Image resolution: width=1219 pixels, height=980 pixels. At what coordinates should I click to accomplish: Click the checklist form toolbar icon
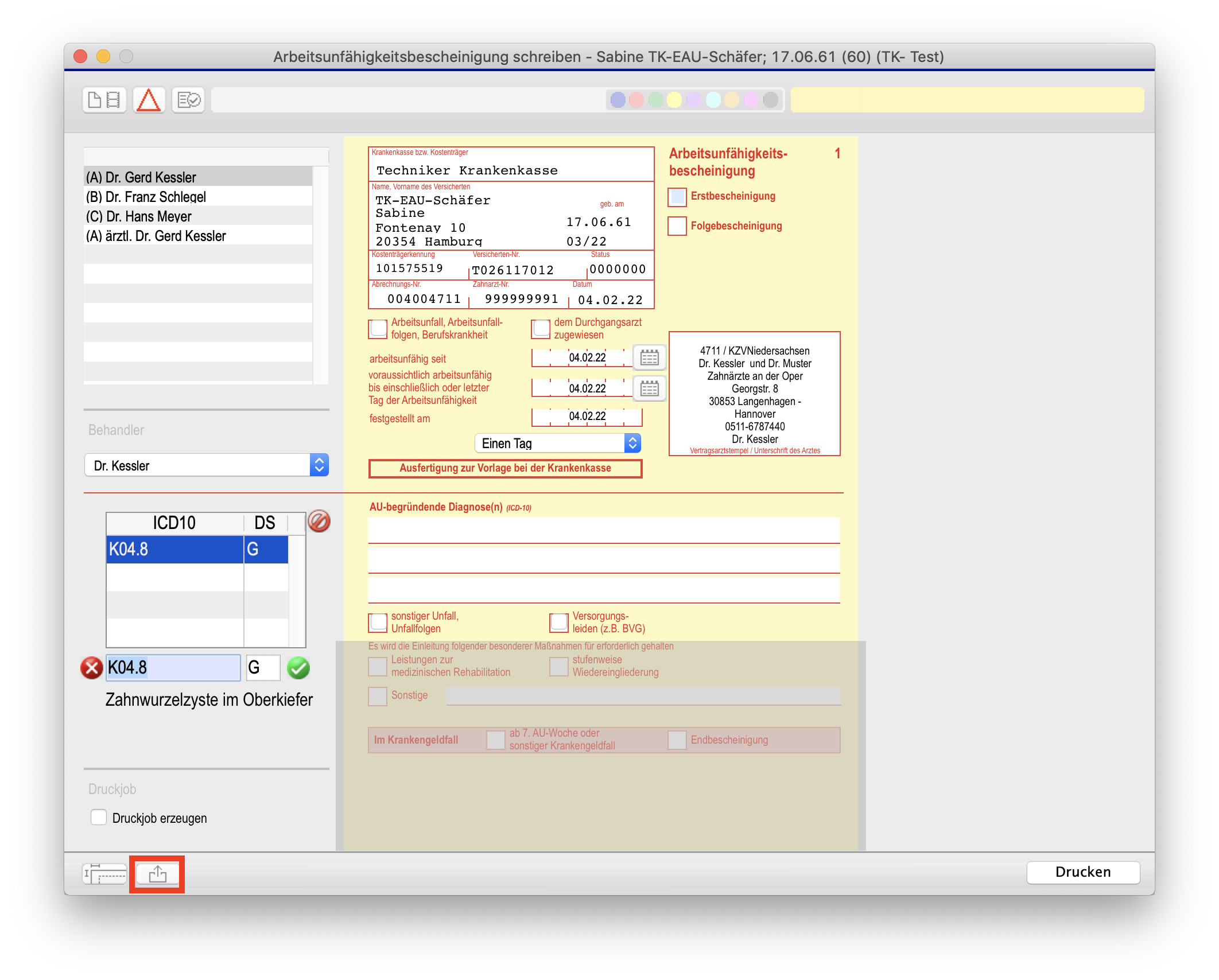(188, 100)
